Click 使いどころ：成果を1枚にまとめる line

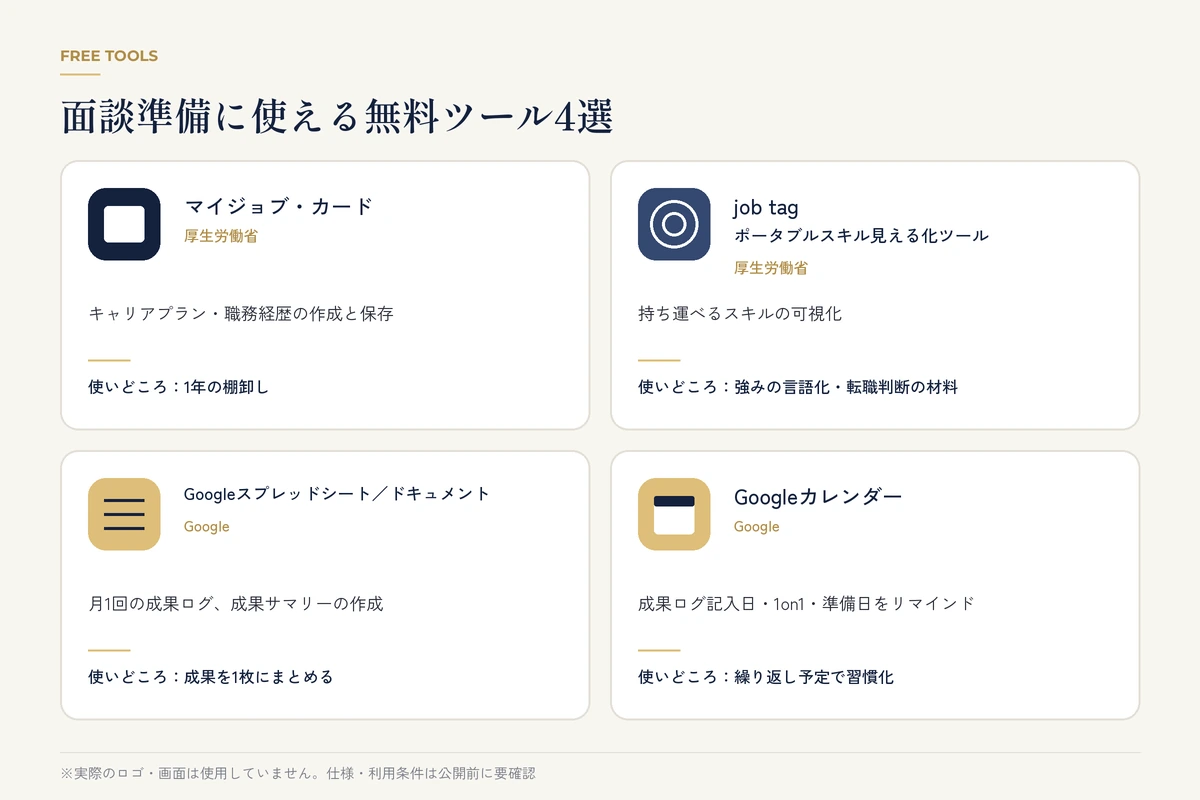[x=211, y=677]
